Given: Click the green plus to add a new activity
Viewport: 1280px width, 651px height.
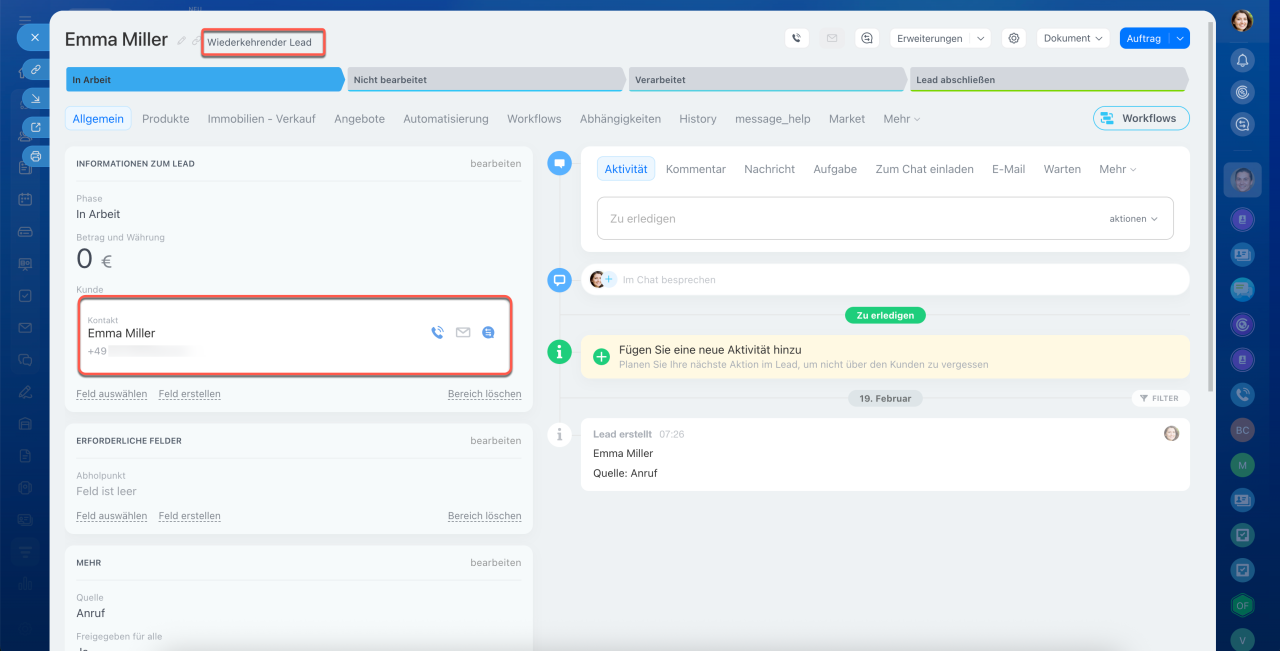Looking at the screenshot, I should click(x=601, y=357).
